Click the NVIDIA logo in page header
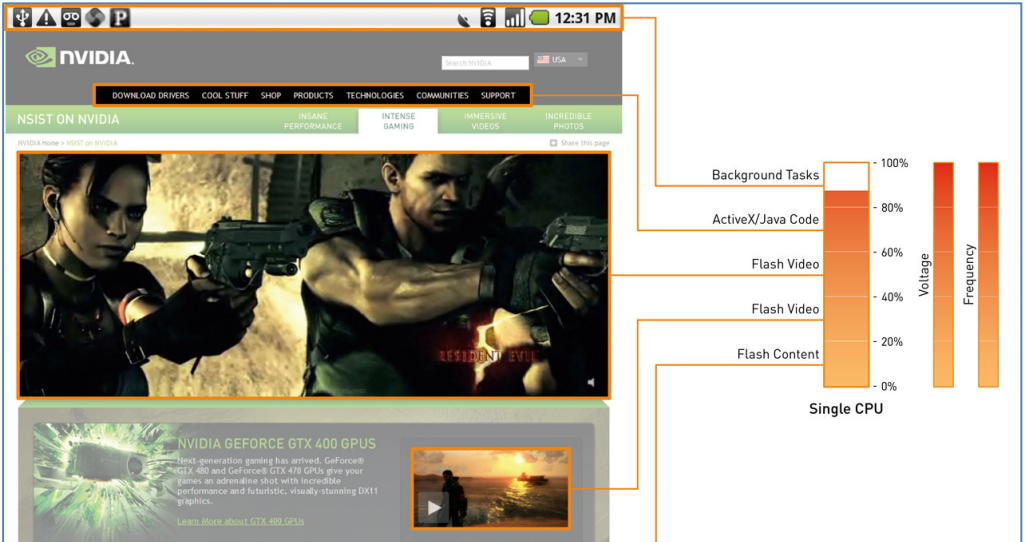 point(79,58)
